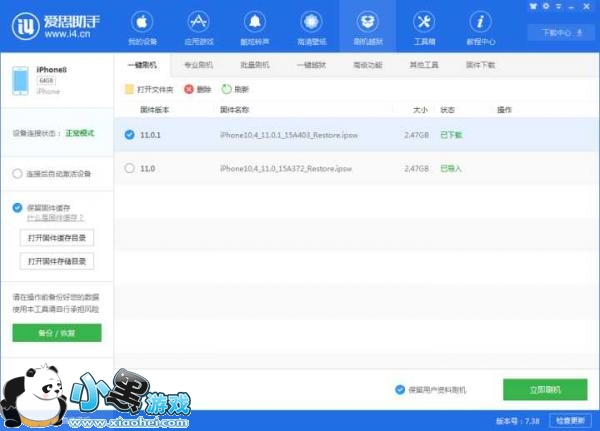Open settings gear in title bar
The width and height of the screenshot is (600, 431).
click(x=546, y=7)
